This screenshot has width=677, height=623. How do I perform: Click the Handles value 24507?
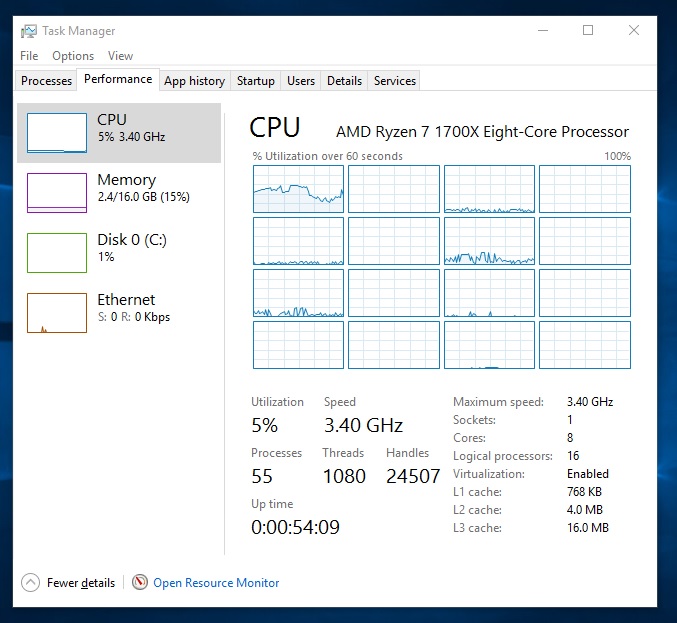point(413,477)
